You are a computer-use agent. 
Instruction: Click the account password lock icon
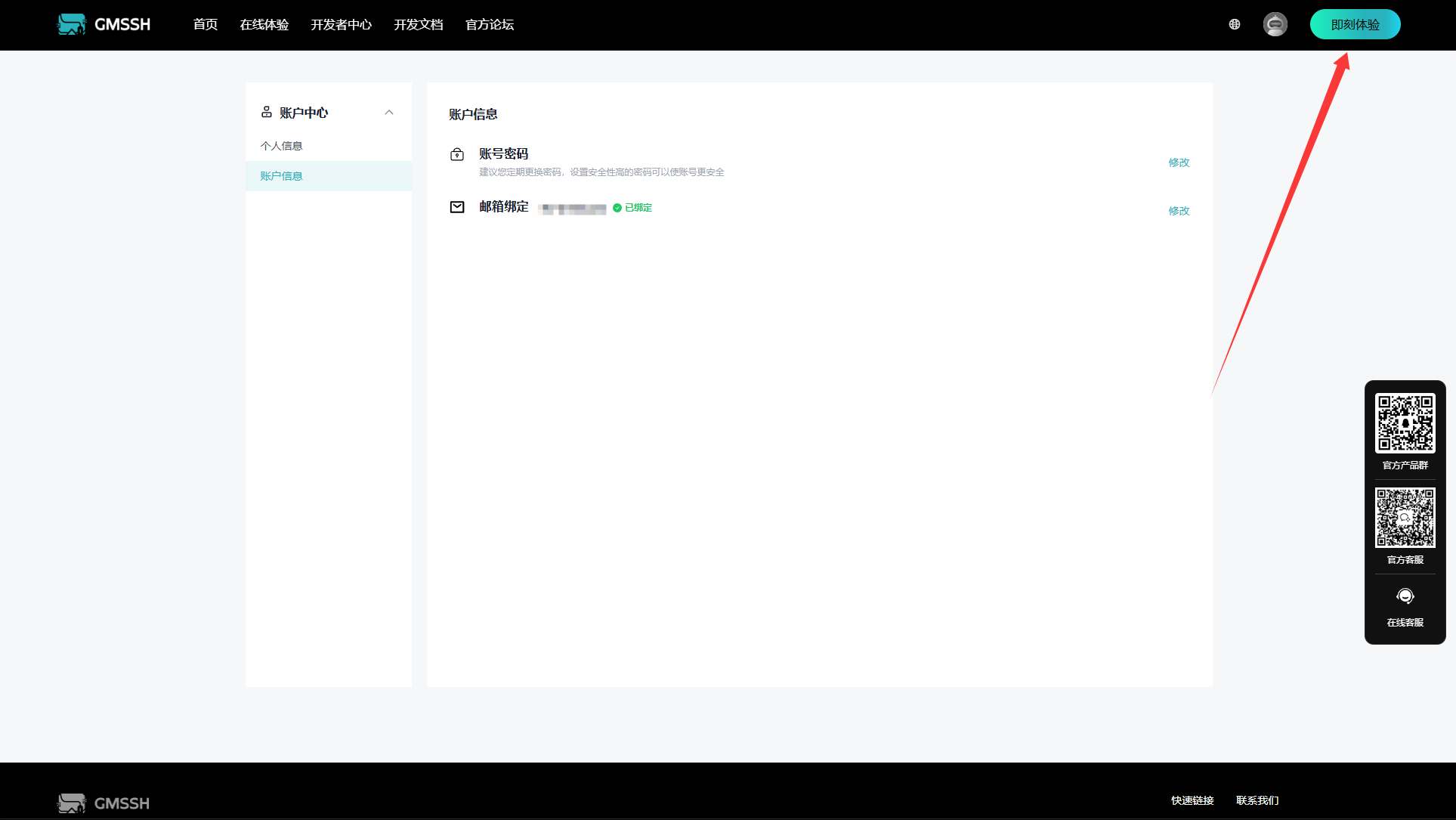pos(457,154)
